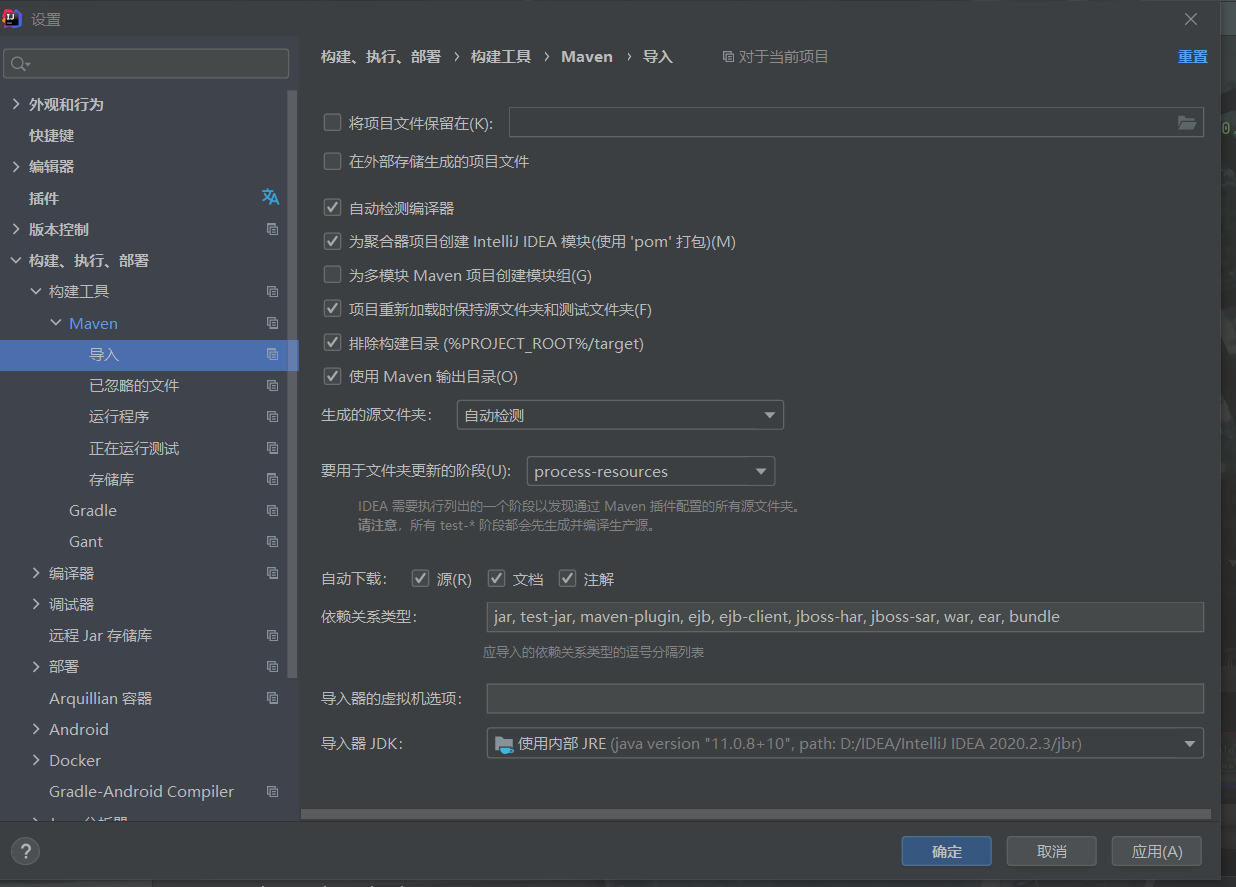This screenshot has width=1236, height=887.
Task: Expand the 调试器 tree node
Action: click(36, 604)
